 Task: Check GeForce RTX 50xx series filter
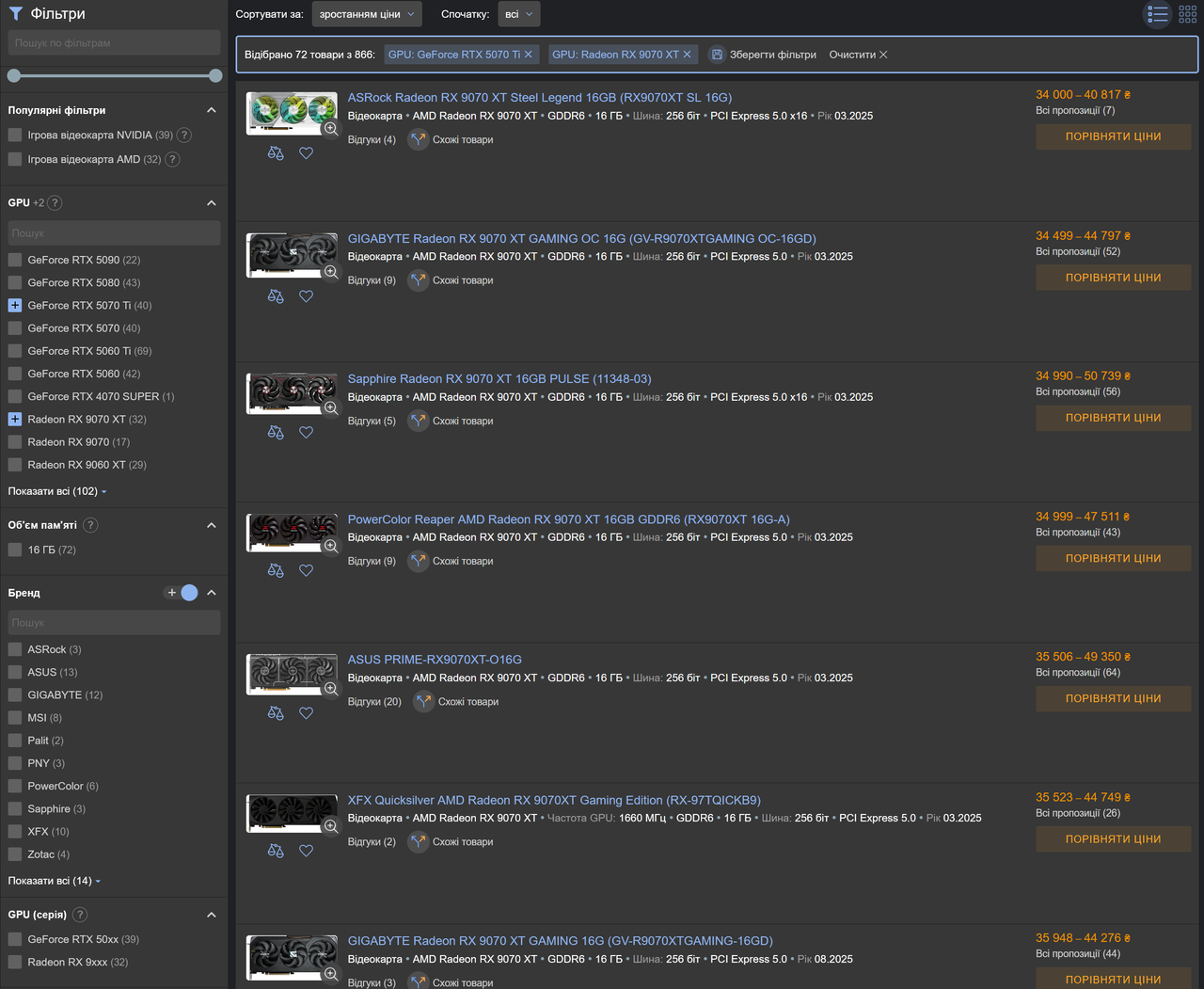pyautogui.click(x=15, y=939)
